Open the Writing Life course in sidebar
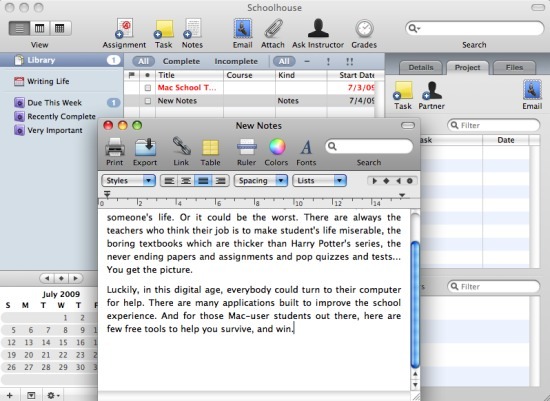The height and width of the screenshot is (401, 550). coord(48,81)
